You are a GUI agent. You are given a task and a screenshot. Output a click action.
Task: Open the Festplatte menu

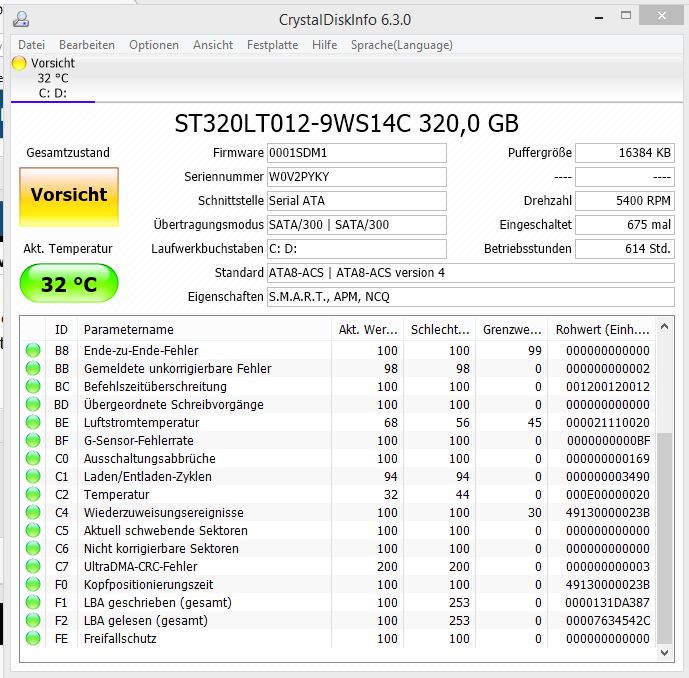click(272, 45)
